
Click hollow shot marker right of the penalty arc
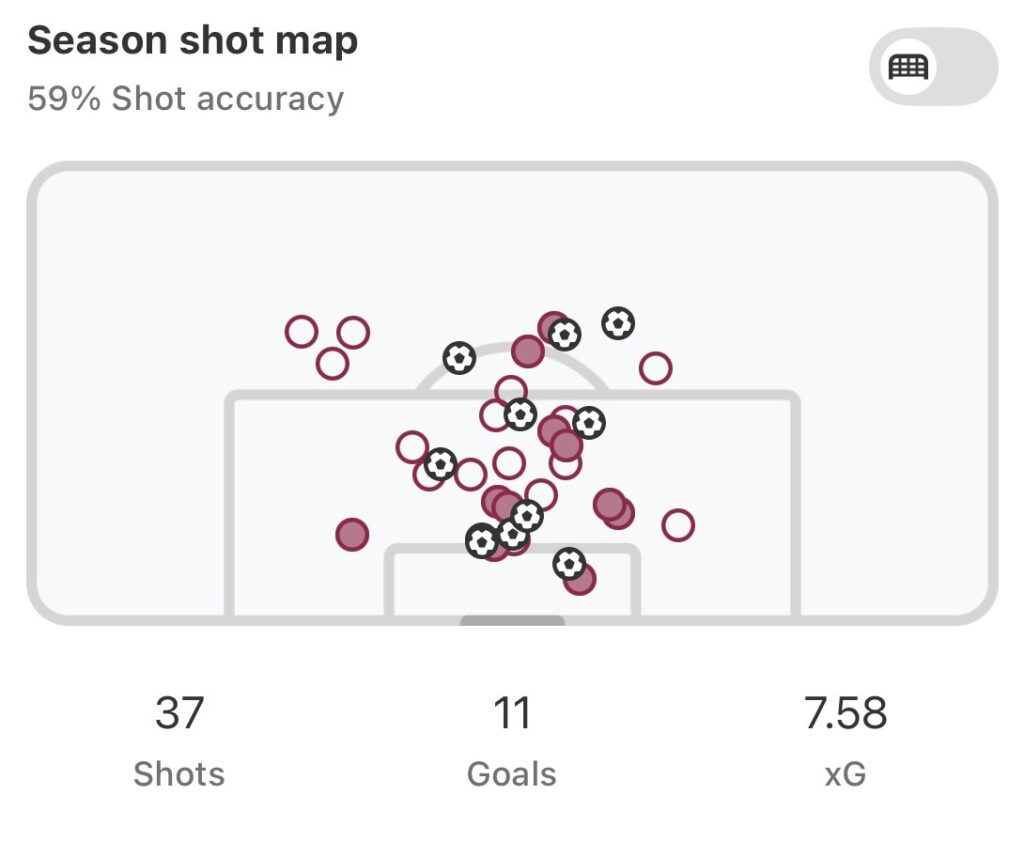point(655,368)
